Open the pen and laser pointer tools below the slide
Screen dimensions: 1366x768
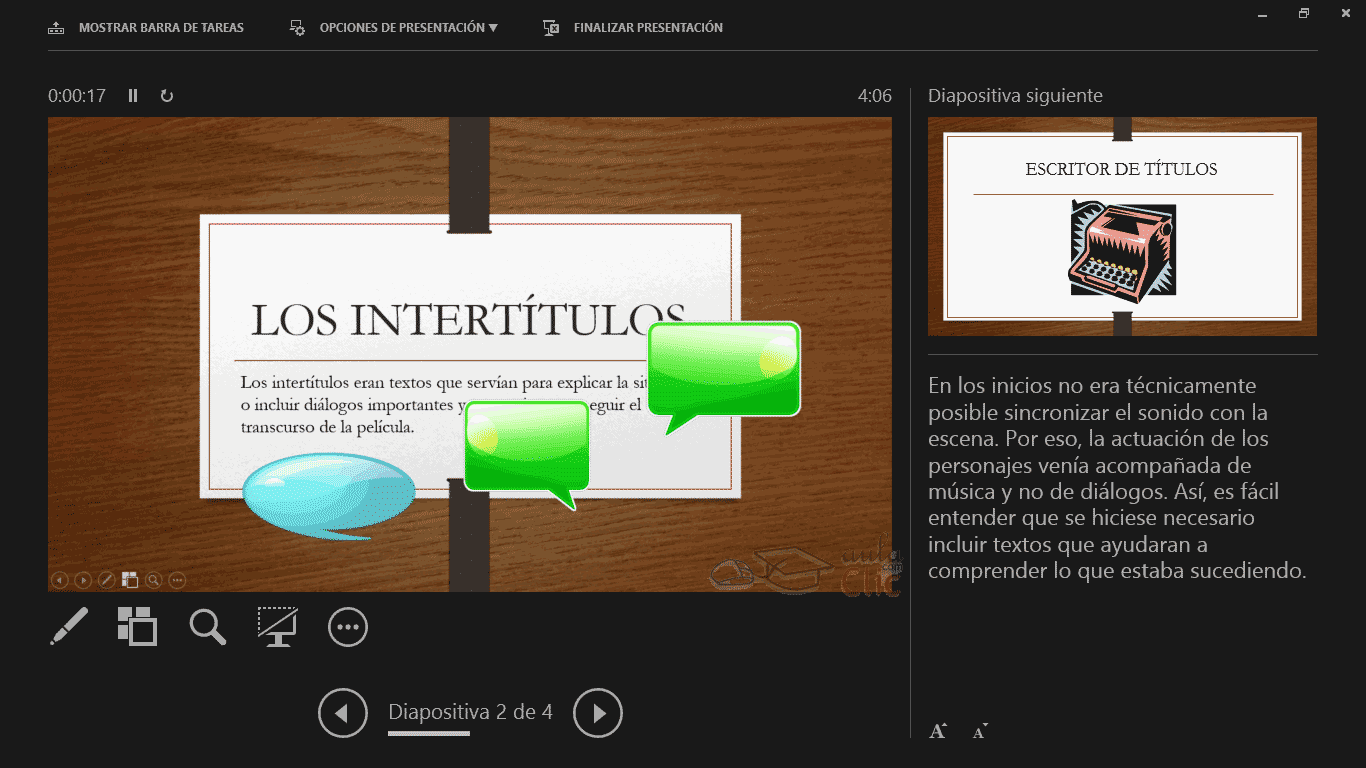pos(69,627)
